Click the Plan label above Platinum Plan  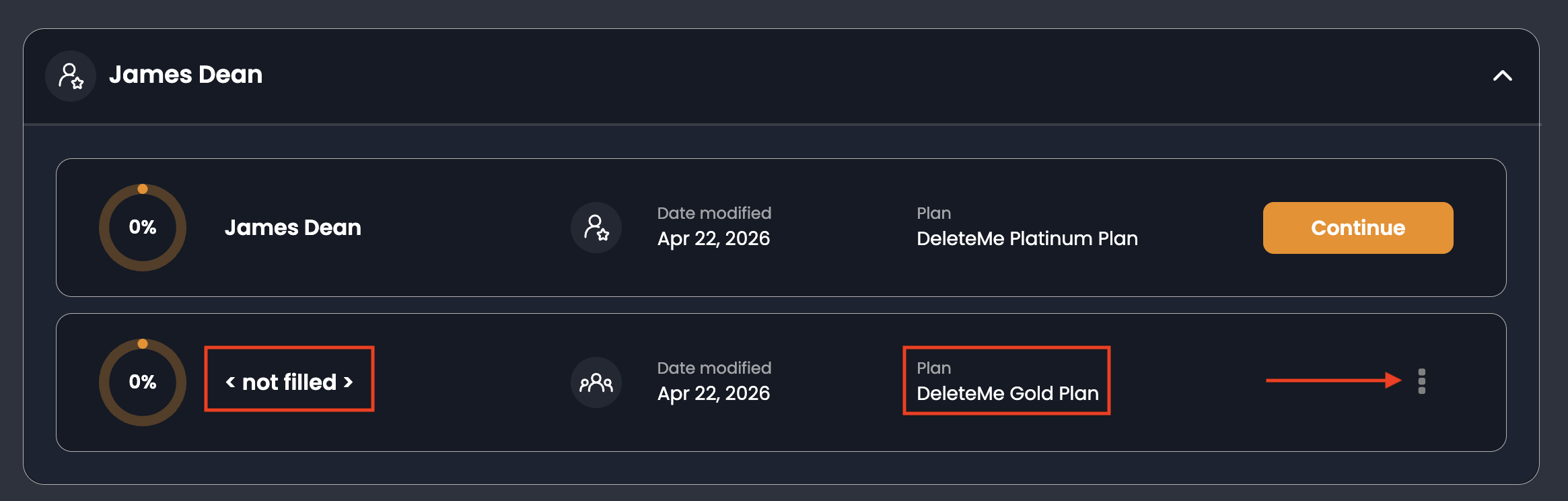point(933,213)
